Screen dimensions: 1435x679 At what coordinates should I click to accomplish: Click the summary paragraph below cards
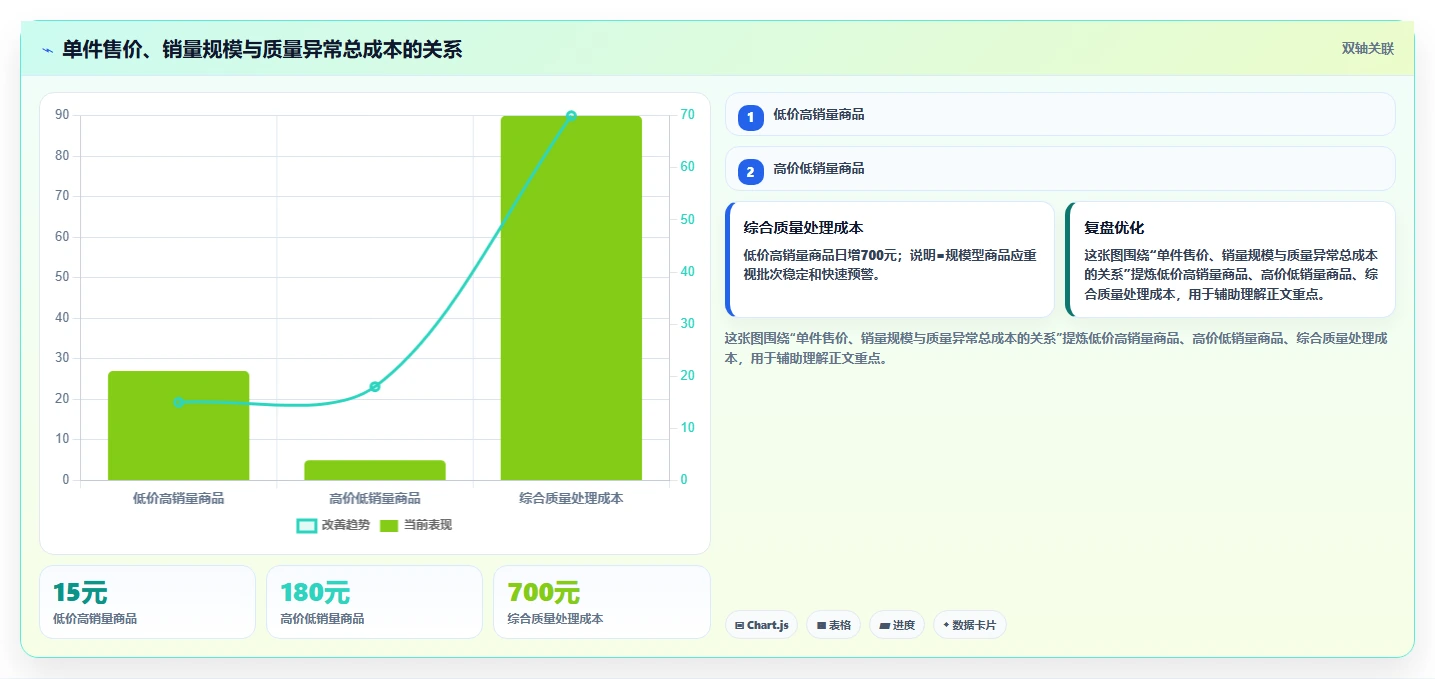(x=1056, y=348)
